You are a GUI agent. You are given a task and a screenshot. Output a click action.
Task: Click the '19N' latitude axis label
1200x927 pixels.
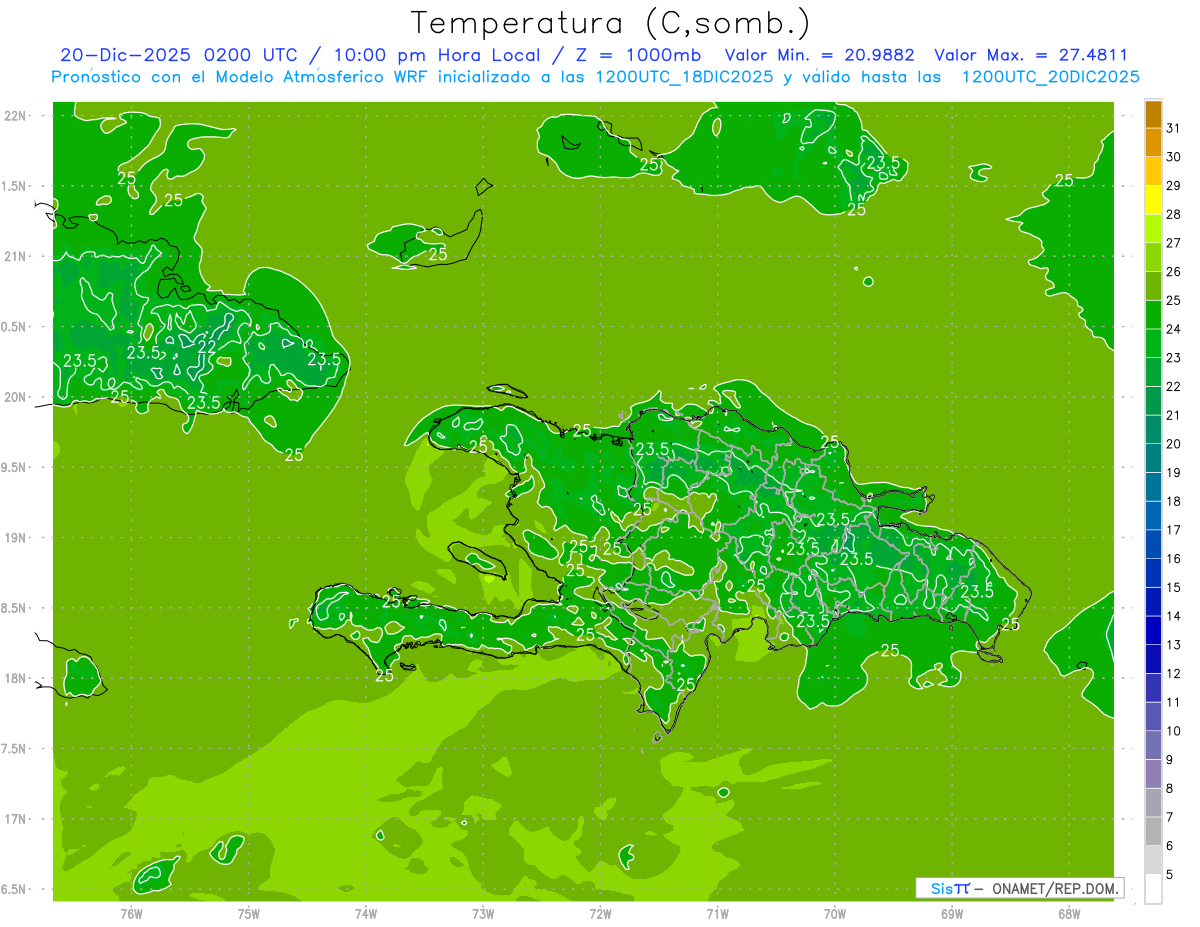[16, 538]
